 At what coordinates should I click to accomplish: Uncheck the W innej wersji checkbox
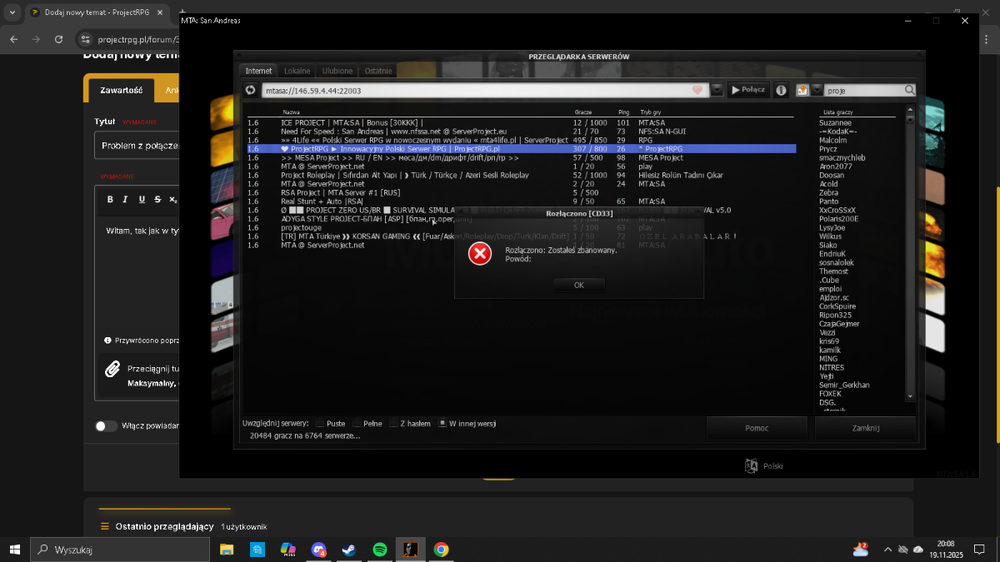[442, 423]
